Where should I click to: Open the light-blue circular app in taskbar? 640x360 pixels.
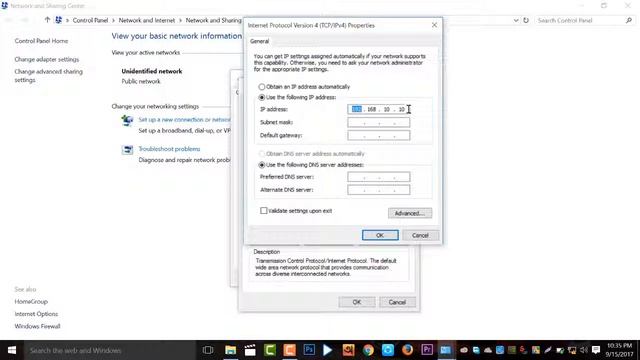click(388, 350)
